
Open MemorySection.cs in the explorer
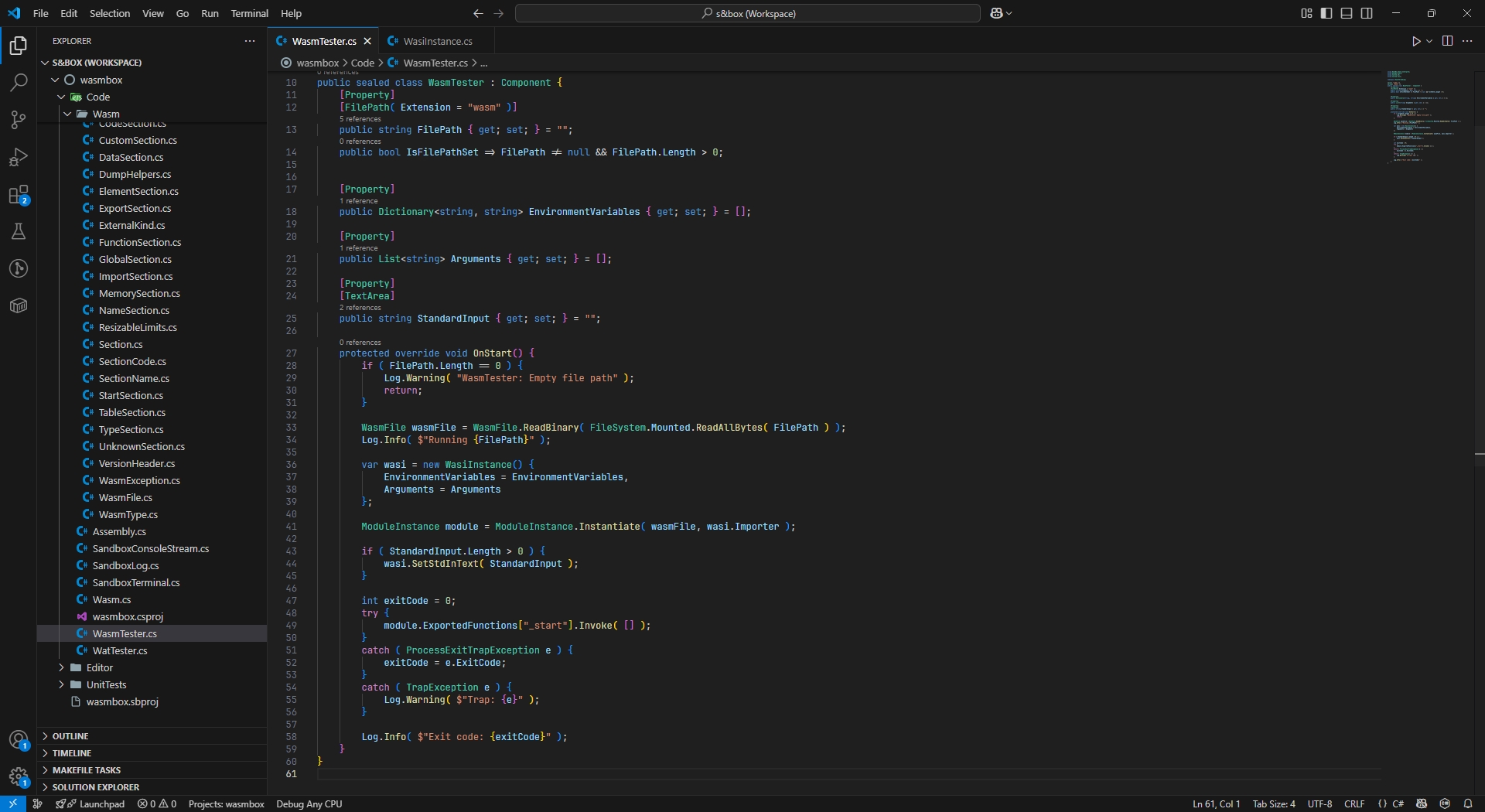point(152,293)
